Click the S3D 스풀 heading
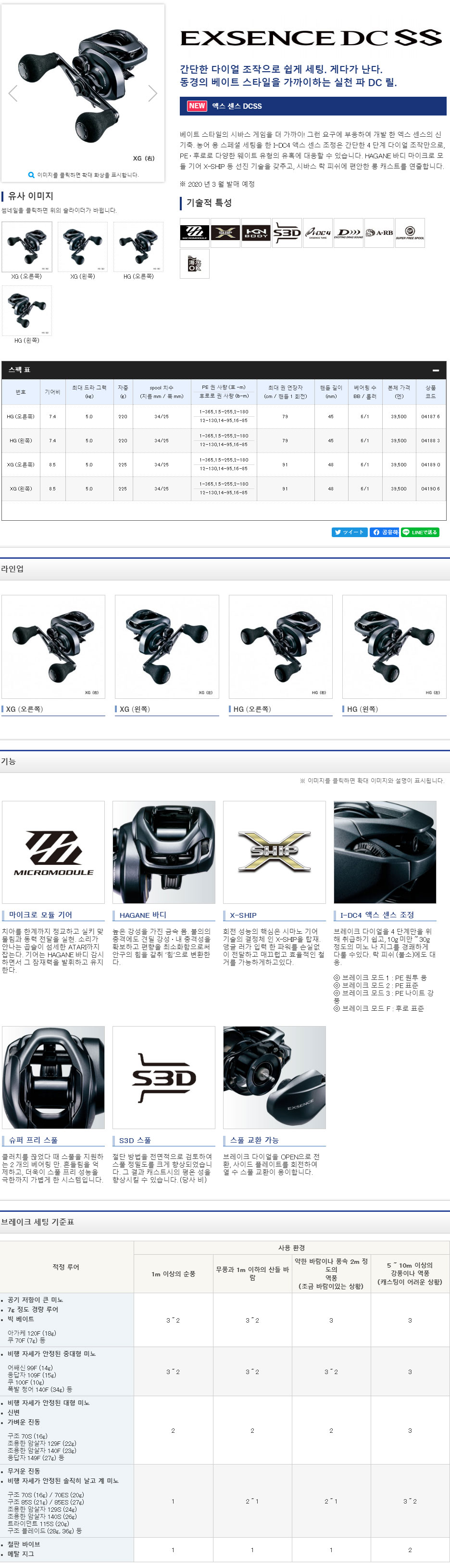The width and height of the screenshot is (450, 1568). click(135, 1140)
